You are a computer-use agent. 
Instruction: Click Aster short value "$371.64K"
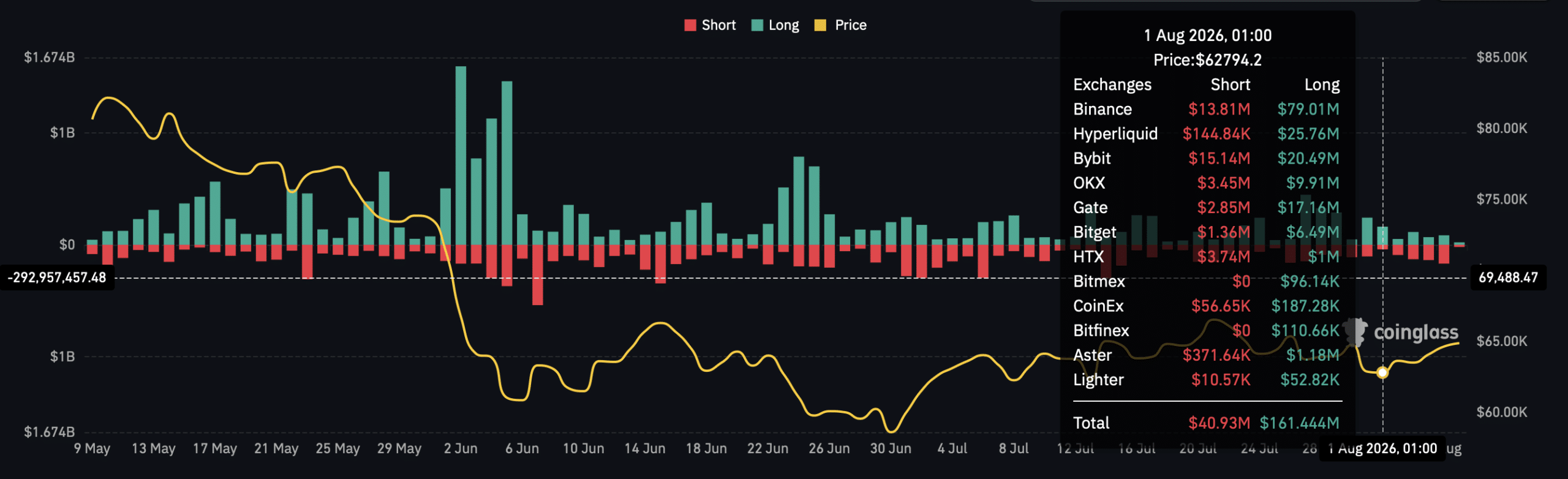coord(1216,355)
